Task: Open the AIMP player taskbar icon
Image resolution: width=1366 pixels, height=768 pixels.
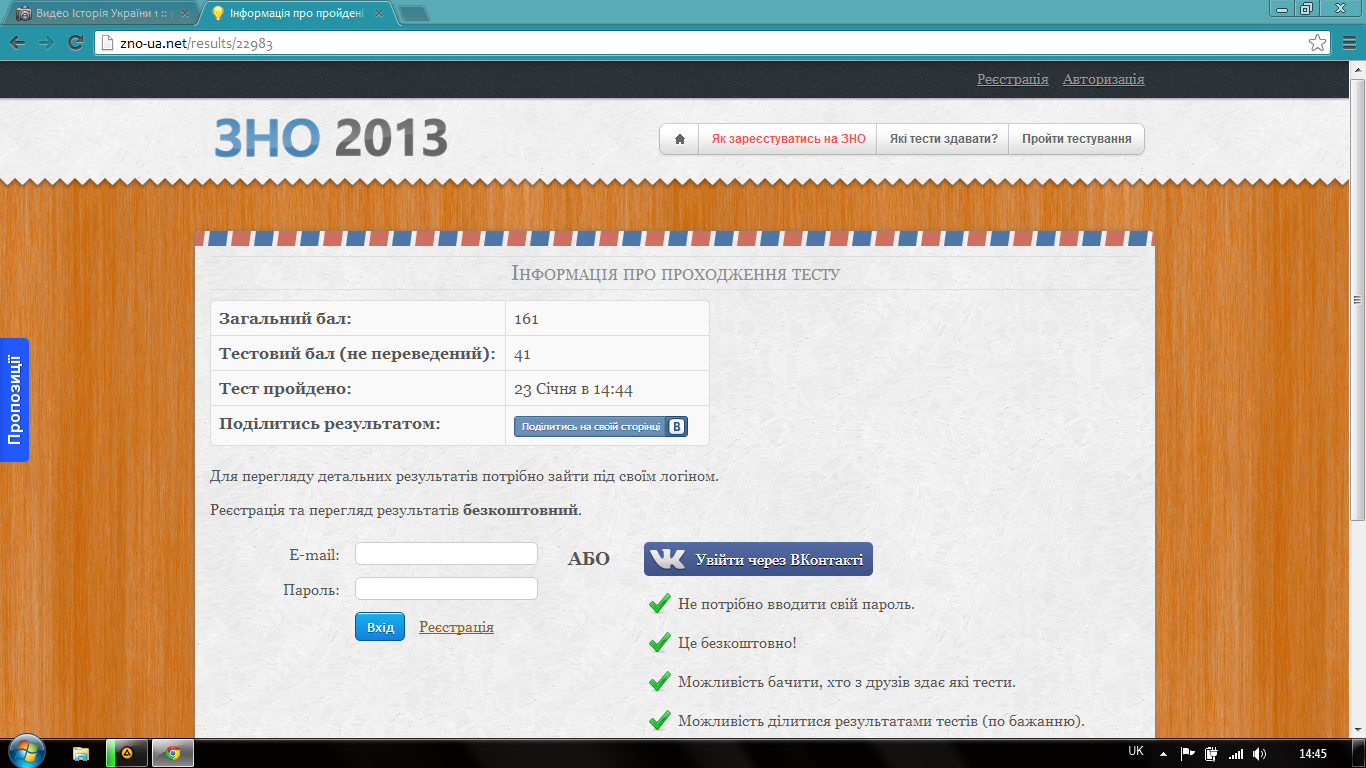Action: point(127,753)
